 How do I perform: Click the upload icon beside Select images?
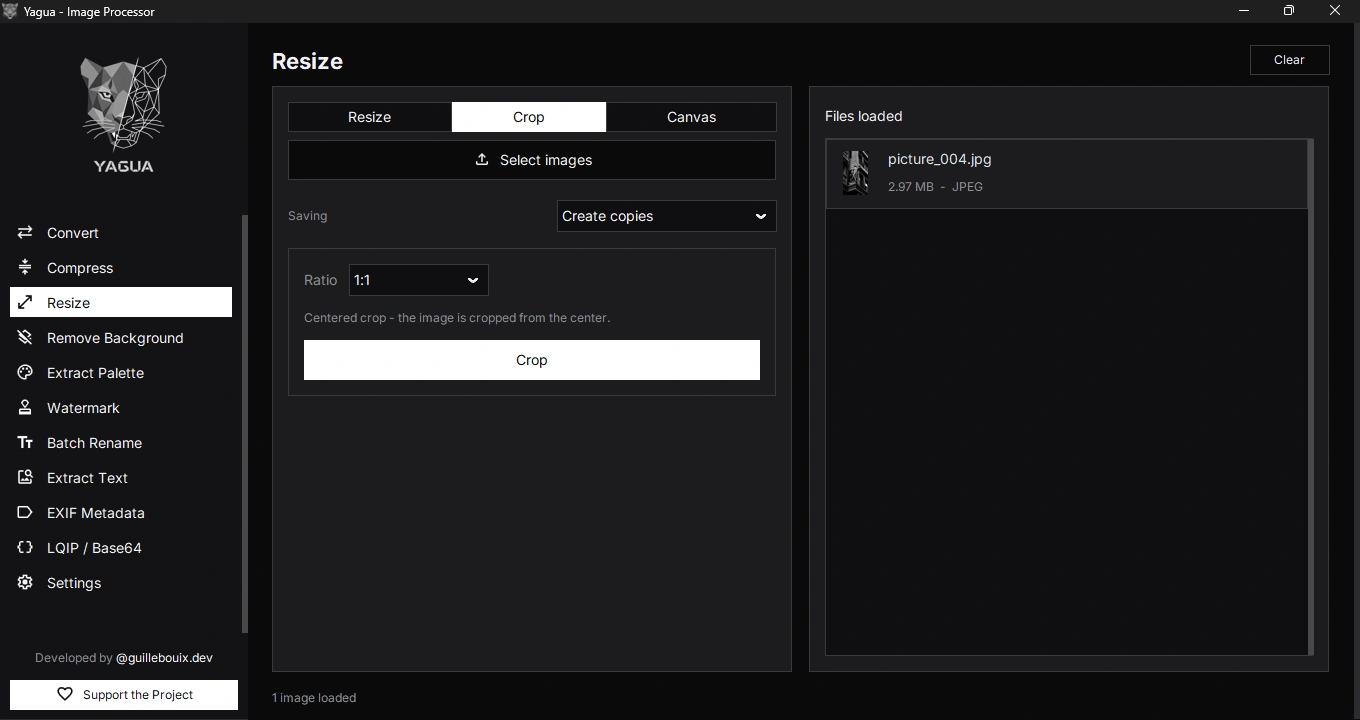point(482,160)
